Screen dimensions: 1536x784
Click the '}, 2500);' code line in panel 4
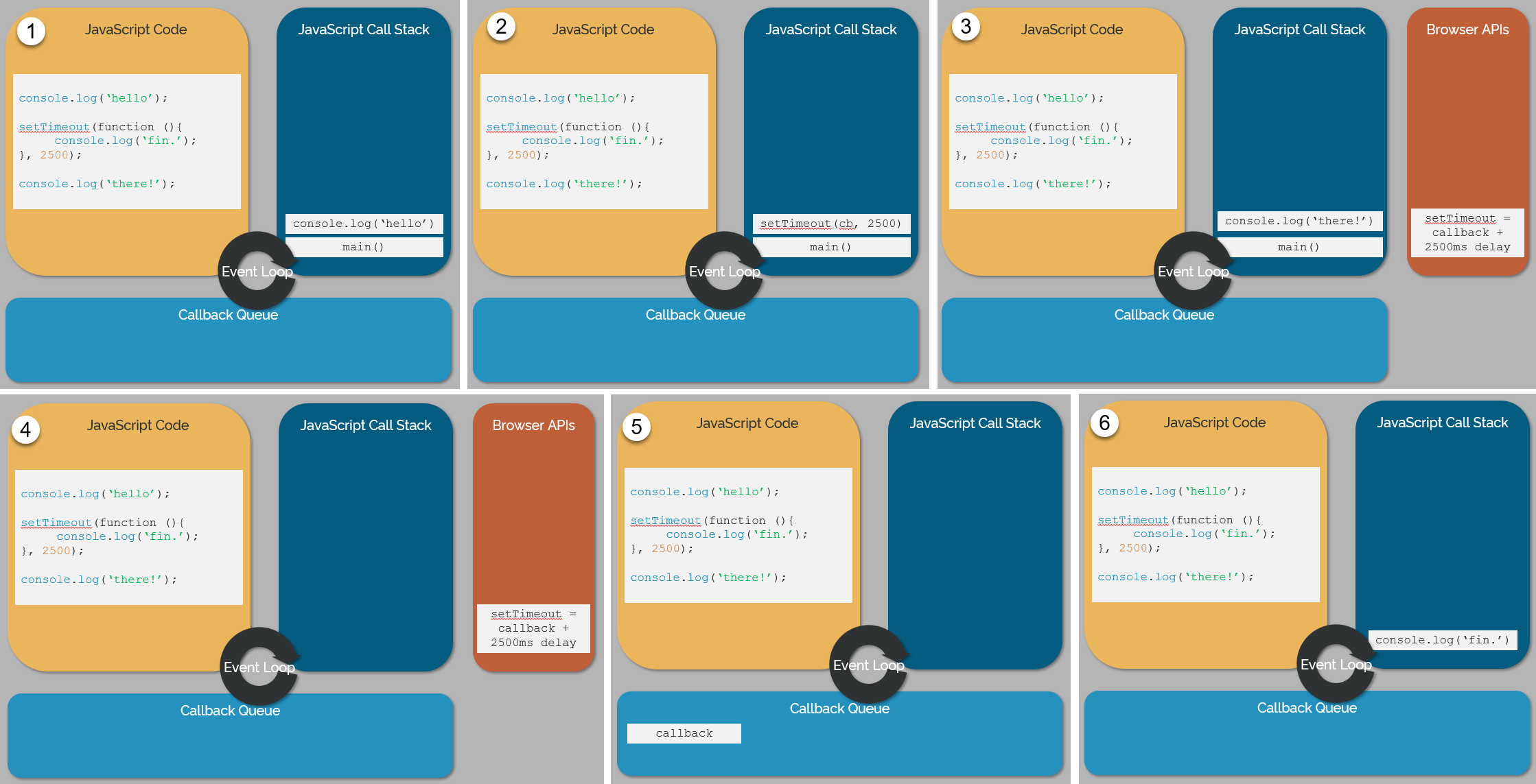pyautogui.click(x=52, y=551)
